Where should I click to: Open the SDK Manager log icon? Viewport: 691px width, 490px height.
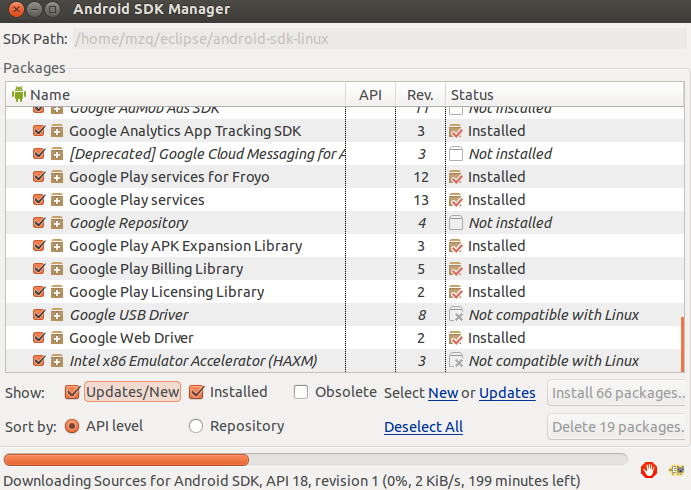676,470
